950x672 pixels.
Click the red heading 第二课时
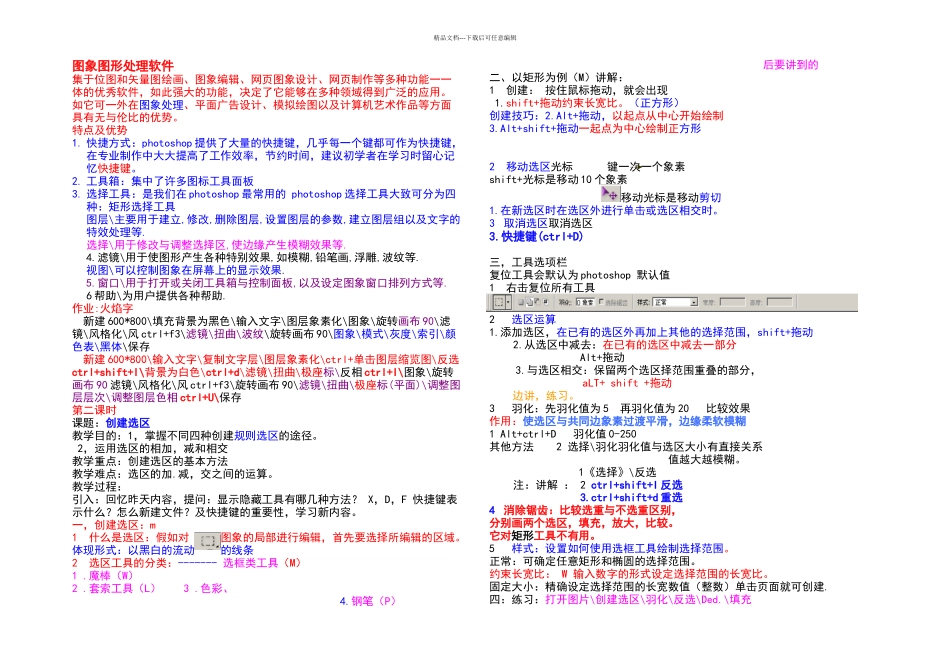(95, 410)
